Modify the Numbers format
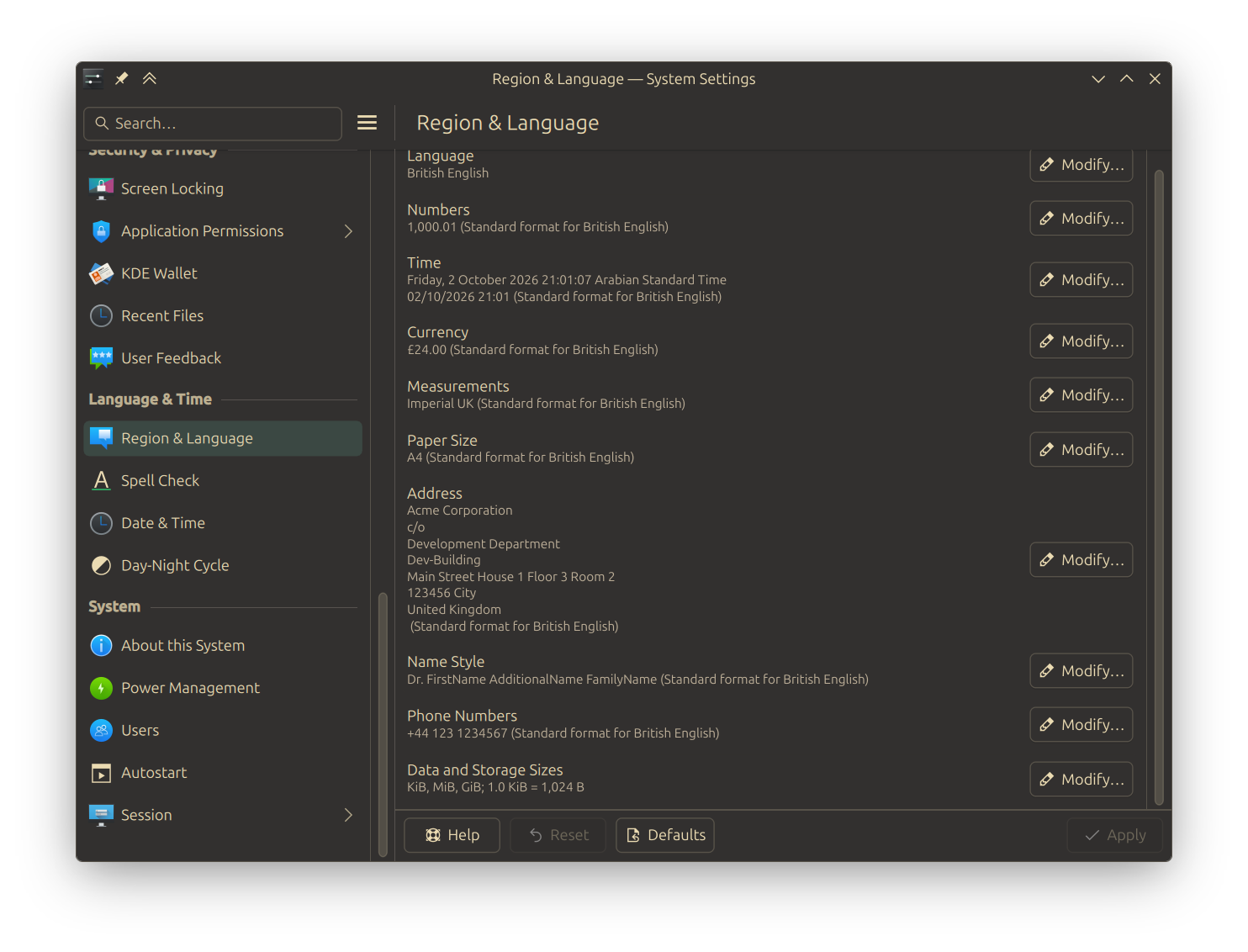 [1081, 218]
